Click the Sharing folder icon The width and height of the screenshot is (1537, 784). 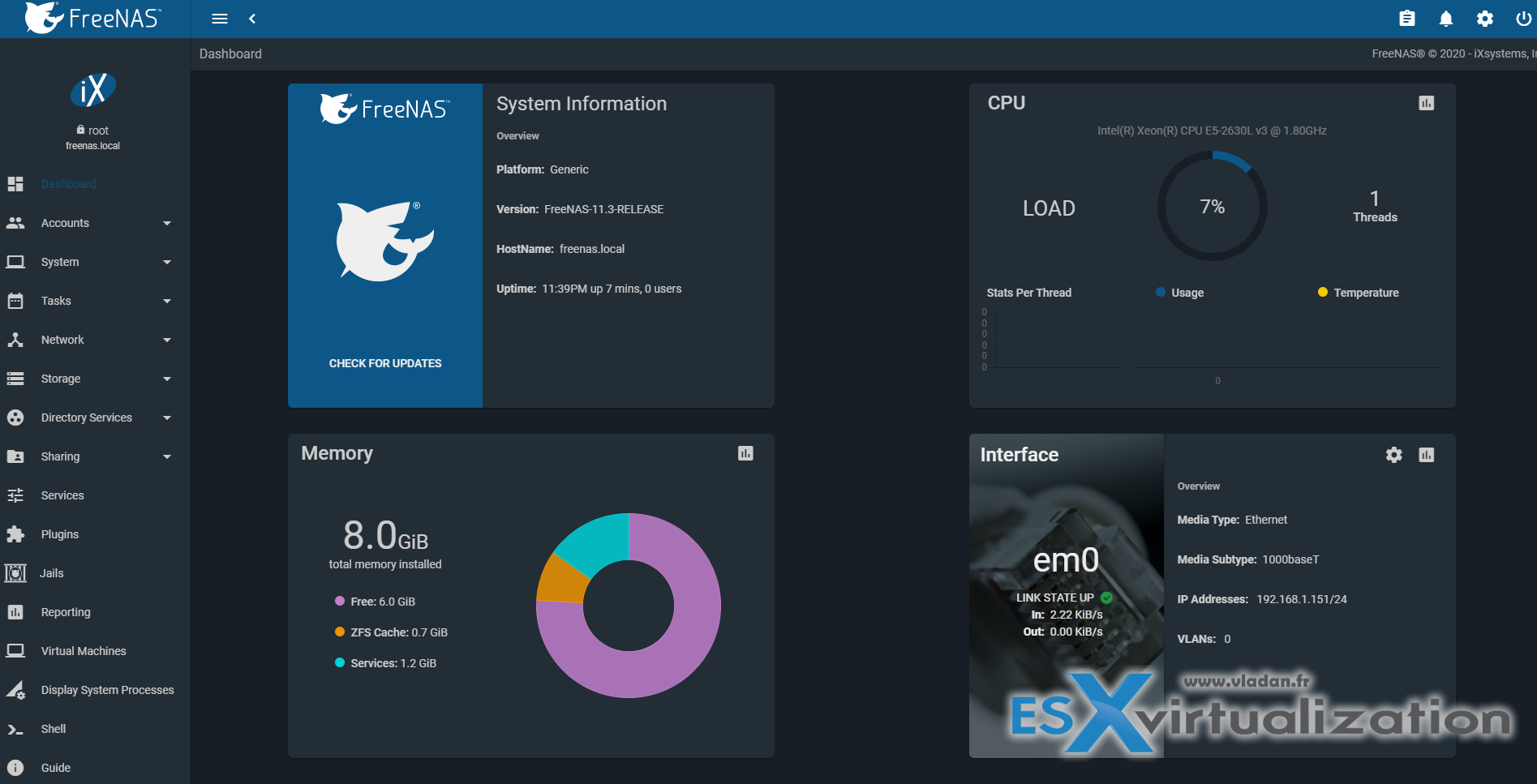[x=15, y=456]
